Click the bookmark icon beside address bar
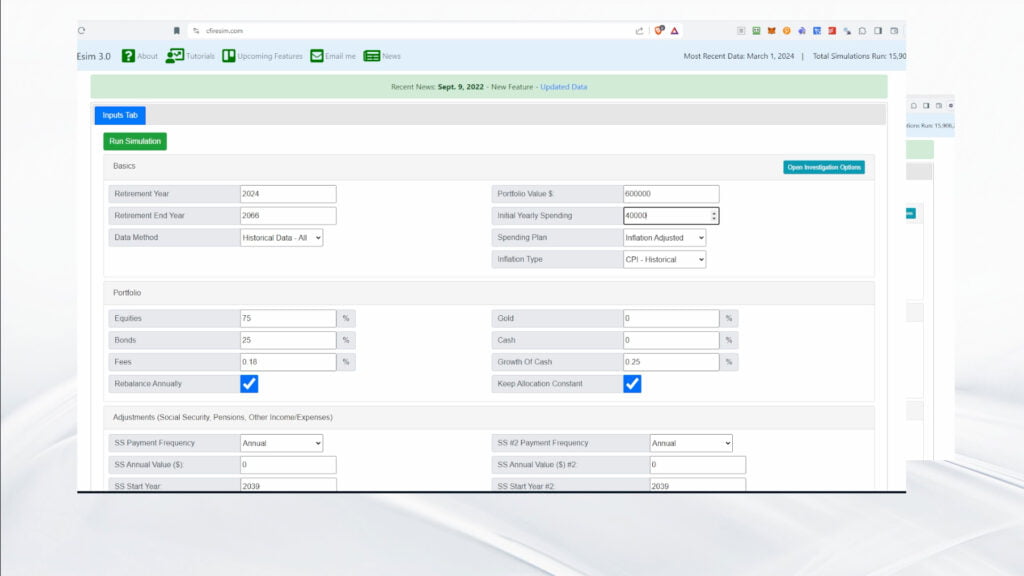 (177, 31)
